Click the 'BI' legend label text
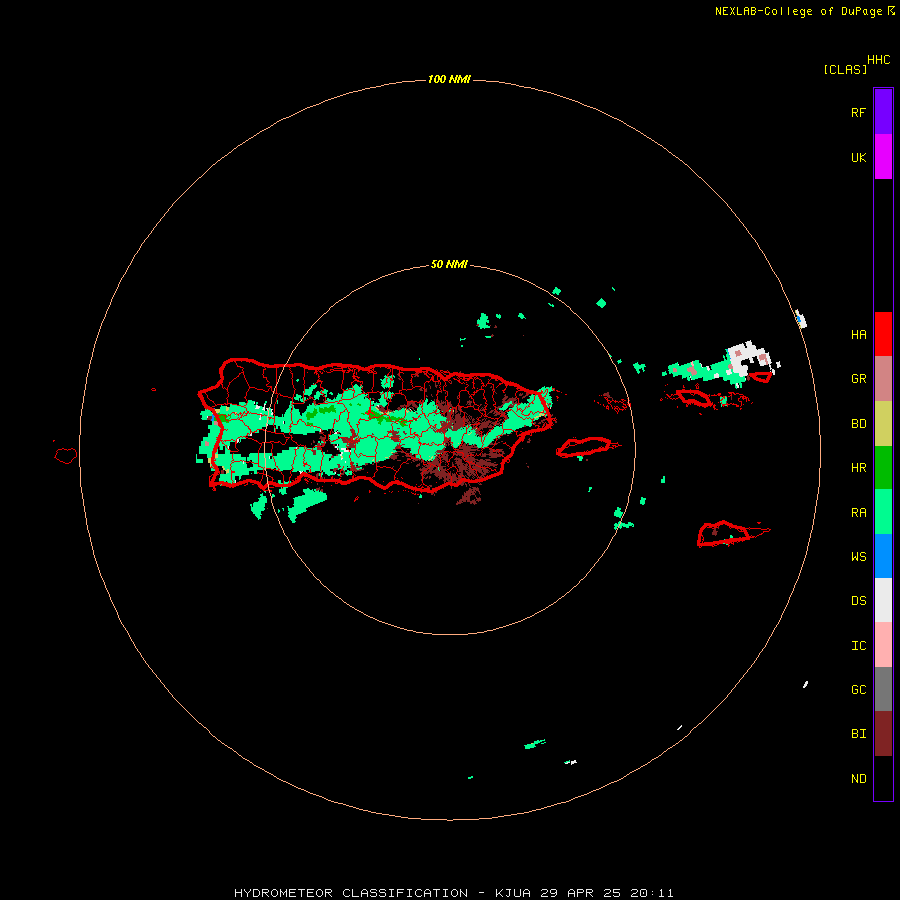Image resolution: width=900 pixels, height=900 pixels. coord(858,734)
